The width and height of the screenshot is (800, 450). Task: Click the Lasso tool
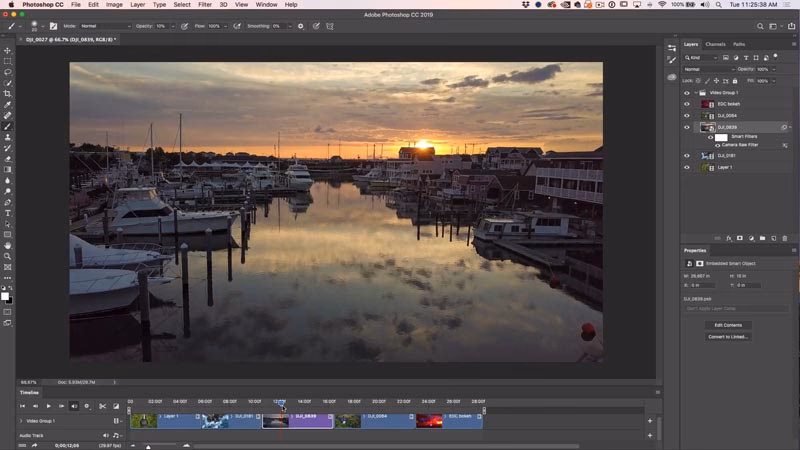[x=8, y=72]
